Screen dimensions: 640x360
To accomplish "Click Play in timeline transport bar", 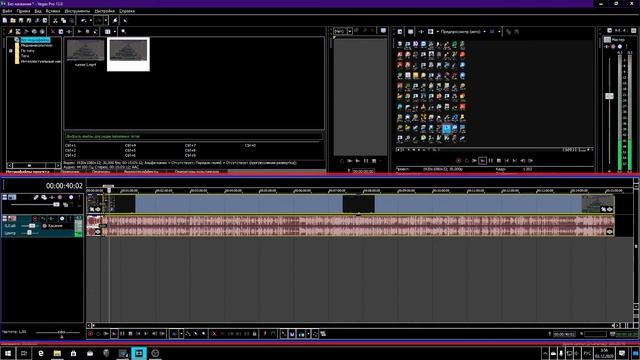I will (x=114, y=334).
